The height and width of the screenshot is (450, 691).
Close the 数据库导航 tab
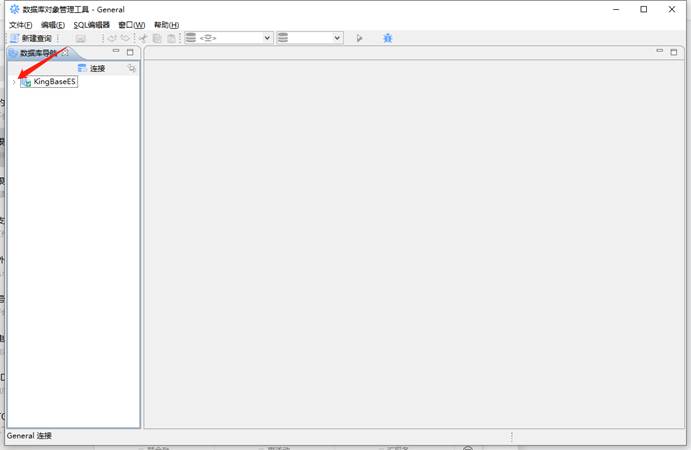coord(65,53)
